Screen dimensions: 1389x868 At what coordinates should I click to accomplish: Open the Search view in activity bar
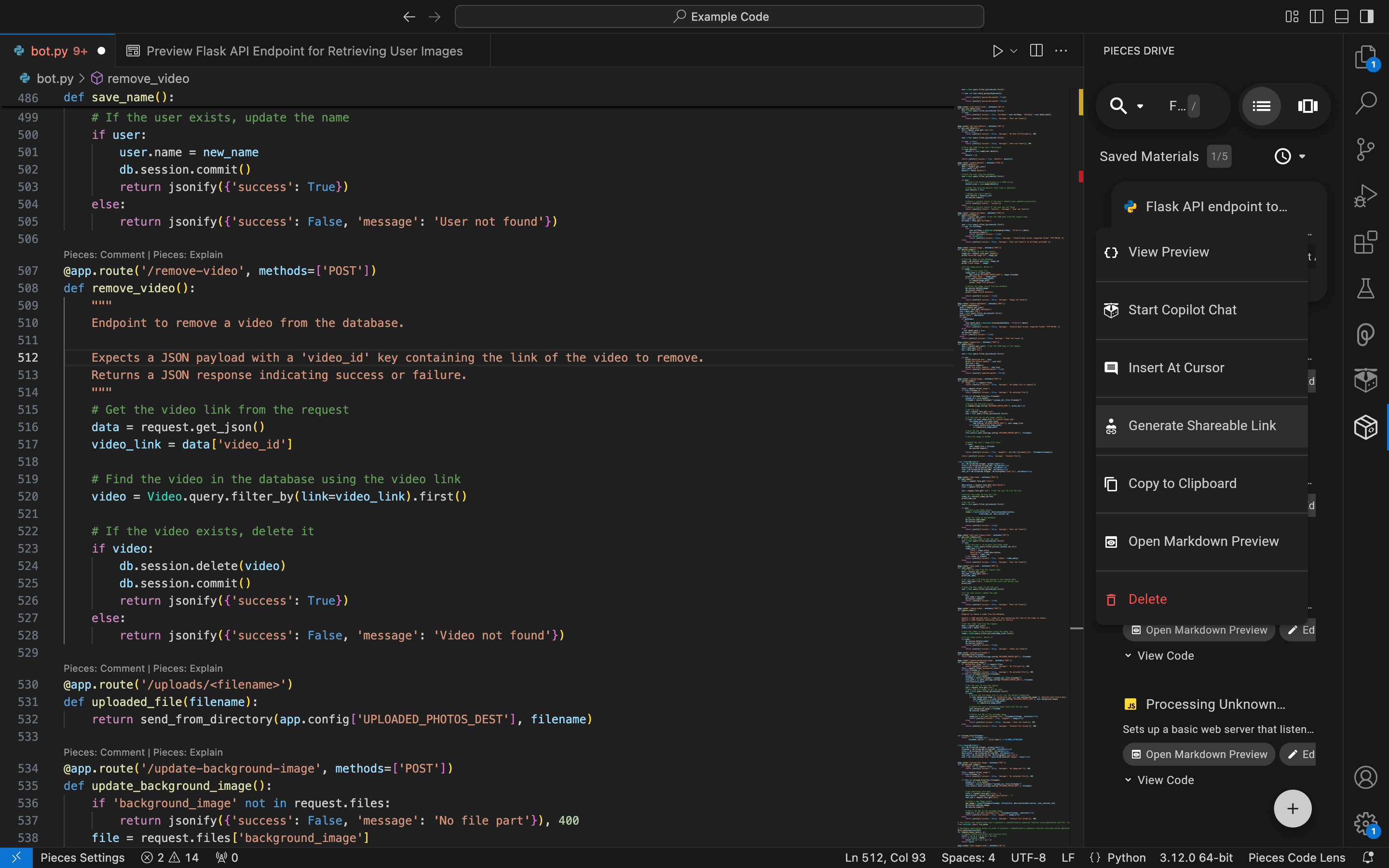coord(1365,103)
